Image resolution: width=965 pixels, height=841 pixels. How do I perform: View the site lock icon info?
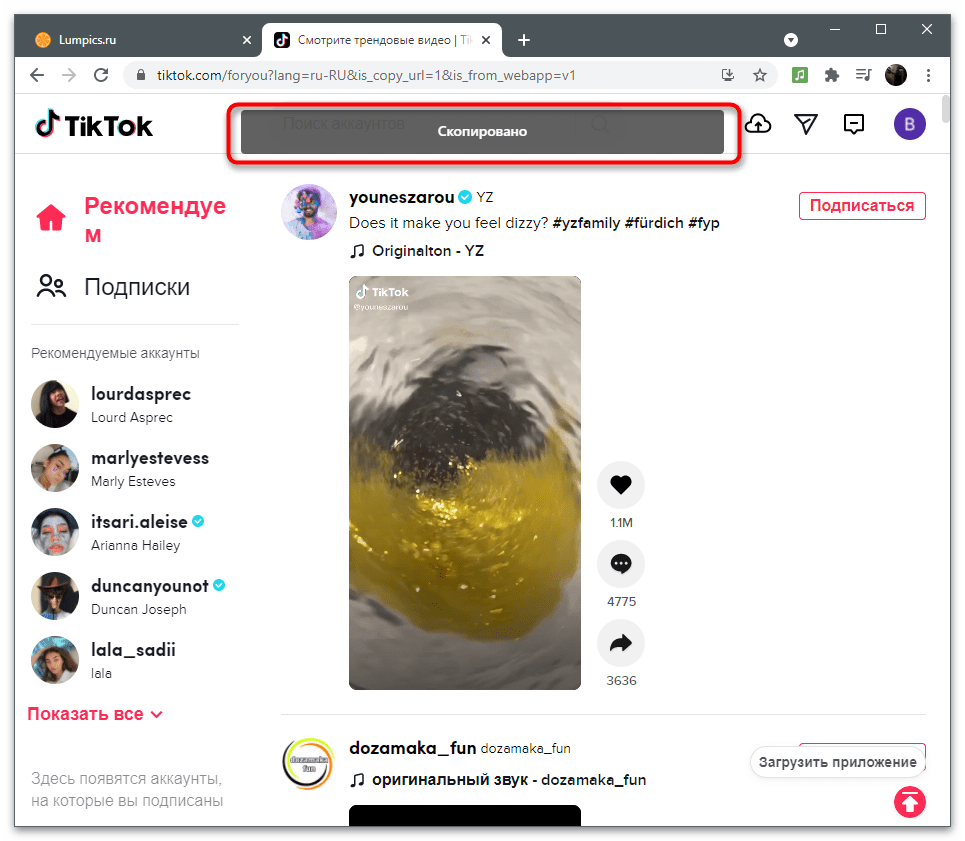coord(141,75)
